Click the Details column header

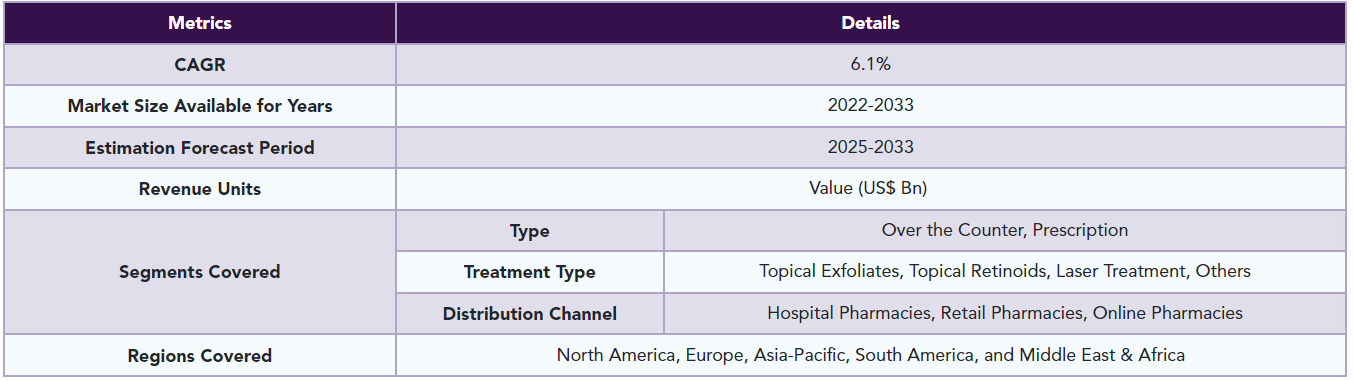(x=871, y=23)
